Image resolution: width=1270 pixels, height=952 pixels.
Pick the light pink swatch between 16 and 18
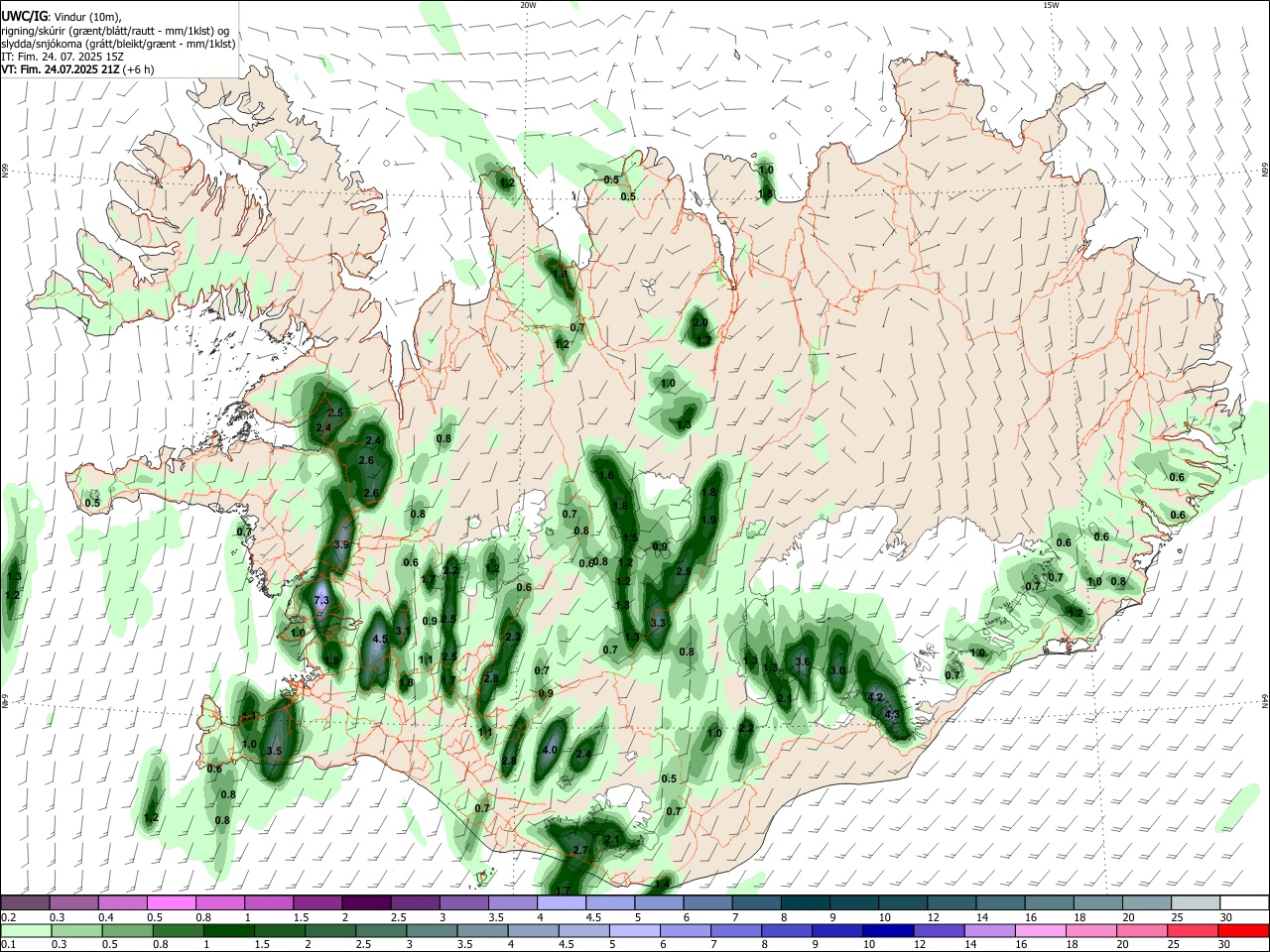coord(1040,930)
